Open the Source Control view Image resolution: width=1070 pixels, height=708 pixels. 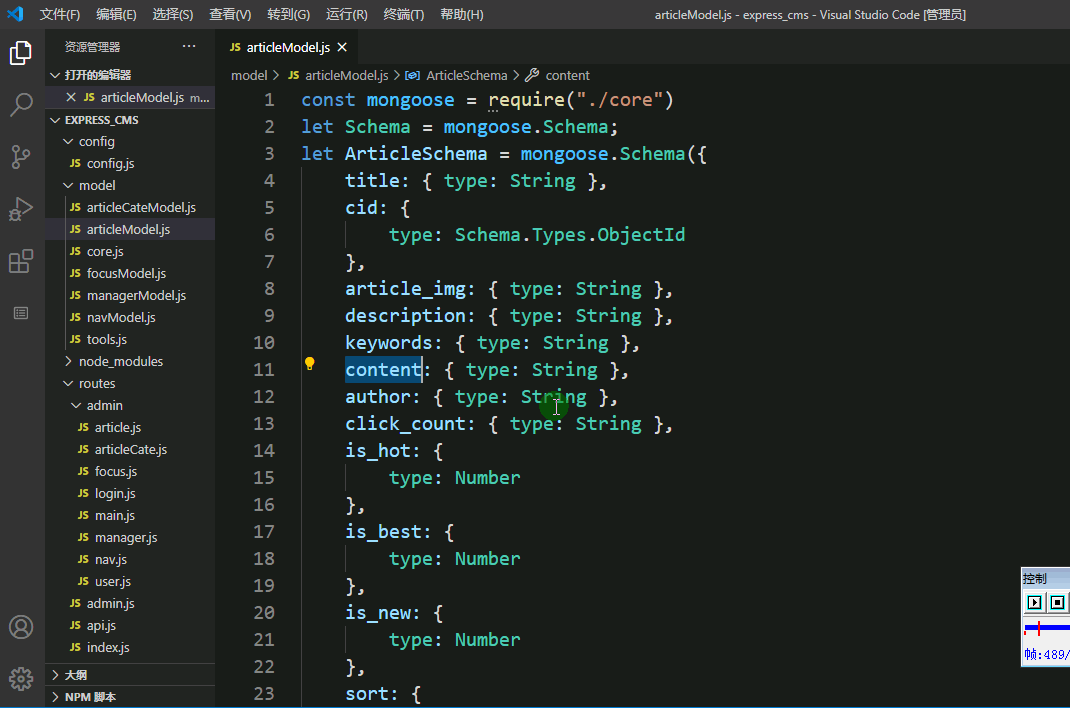21,157
